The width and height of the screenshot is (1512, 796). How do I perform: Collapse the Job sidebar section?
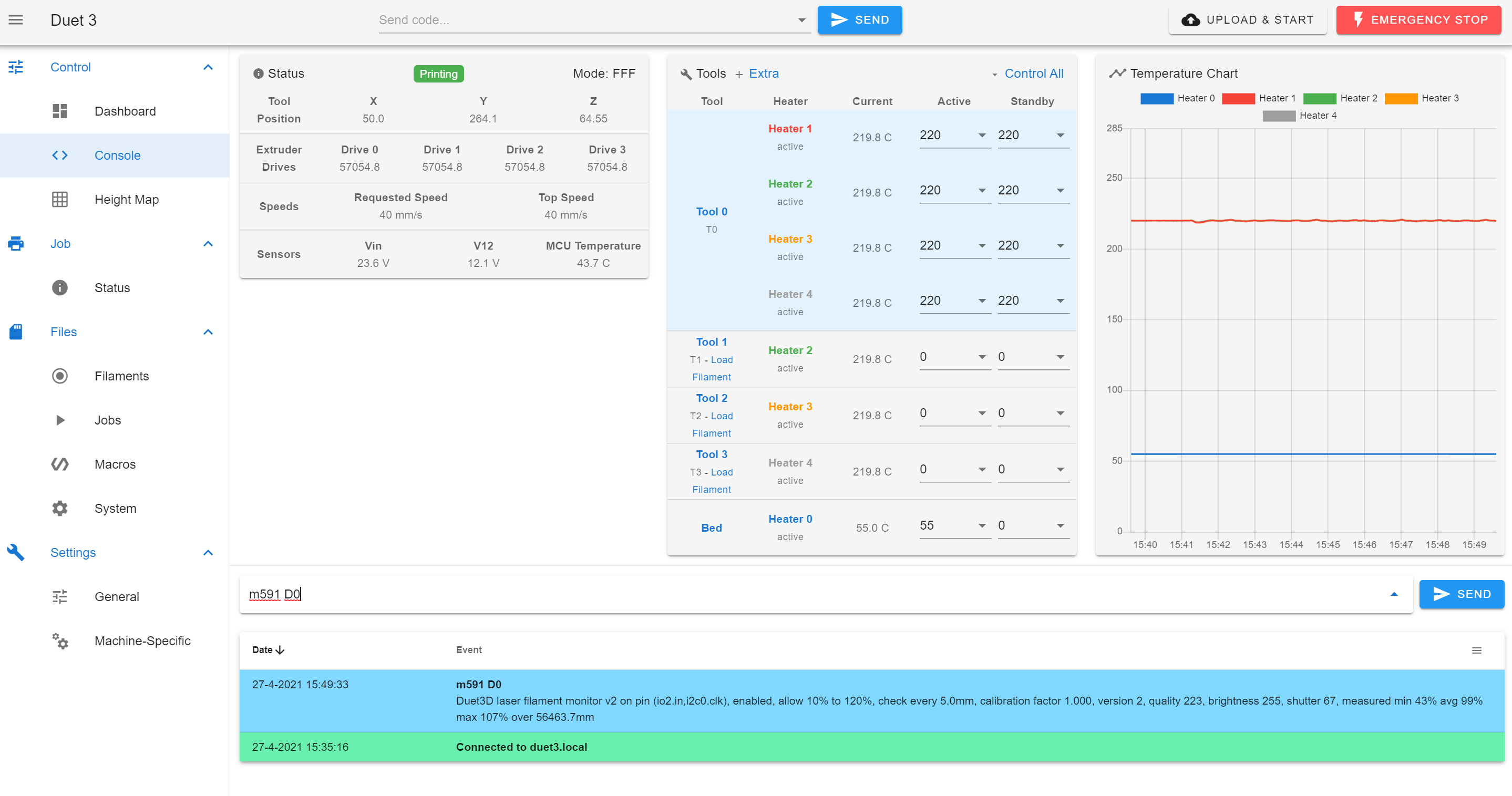208,244
